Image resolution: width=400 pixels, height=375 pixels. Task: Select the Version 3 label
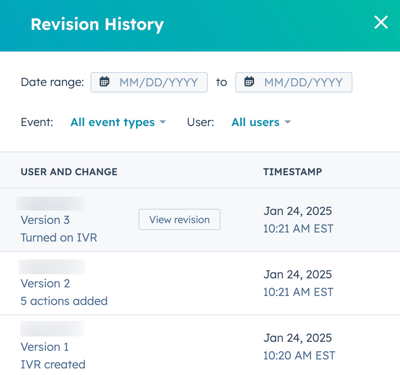click(x=45, y=220)
